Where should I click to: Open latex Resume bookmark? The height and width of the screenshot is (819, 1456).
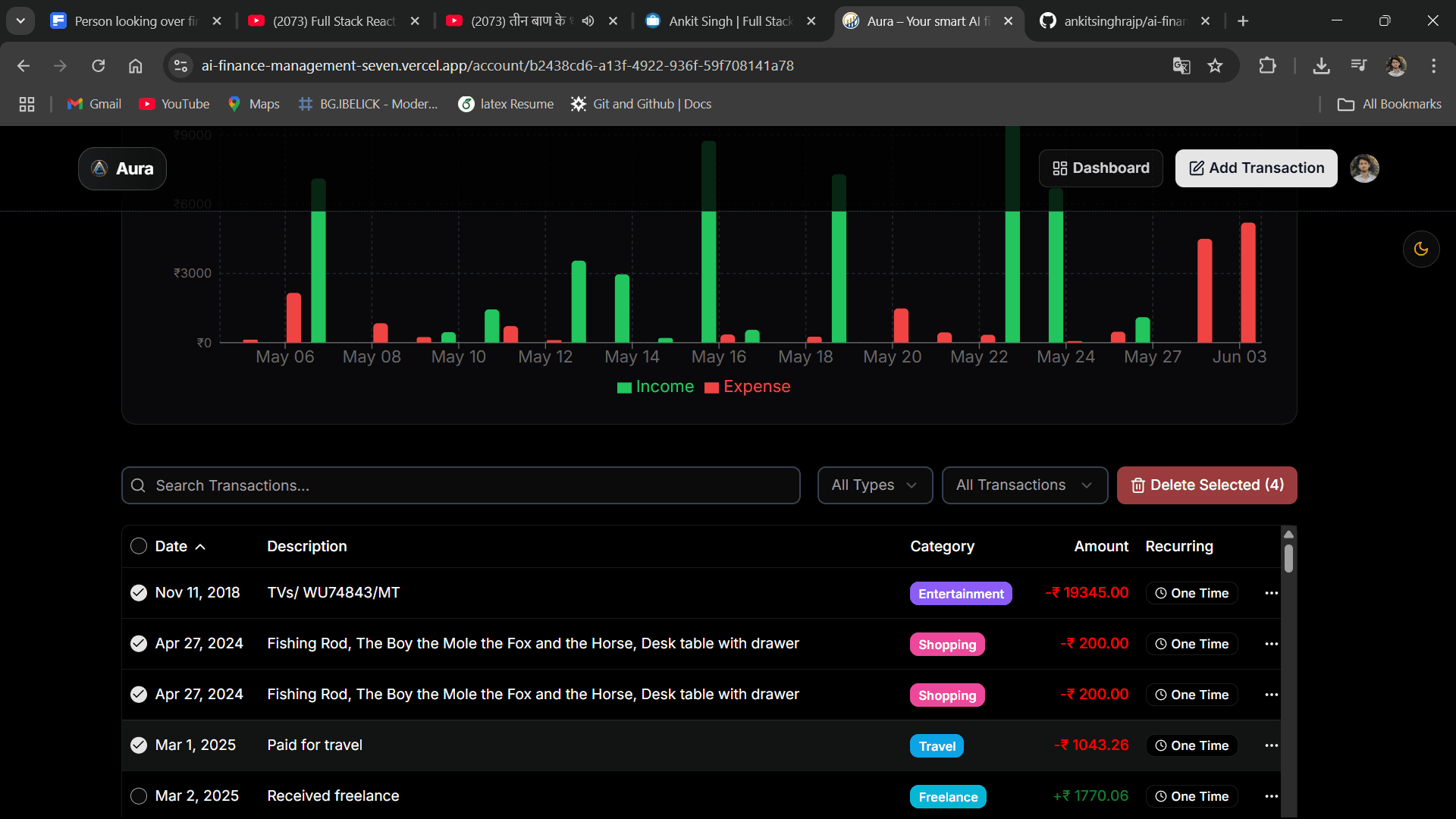[x=506, y=104]
